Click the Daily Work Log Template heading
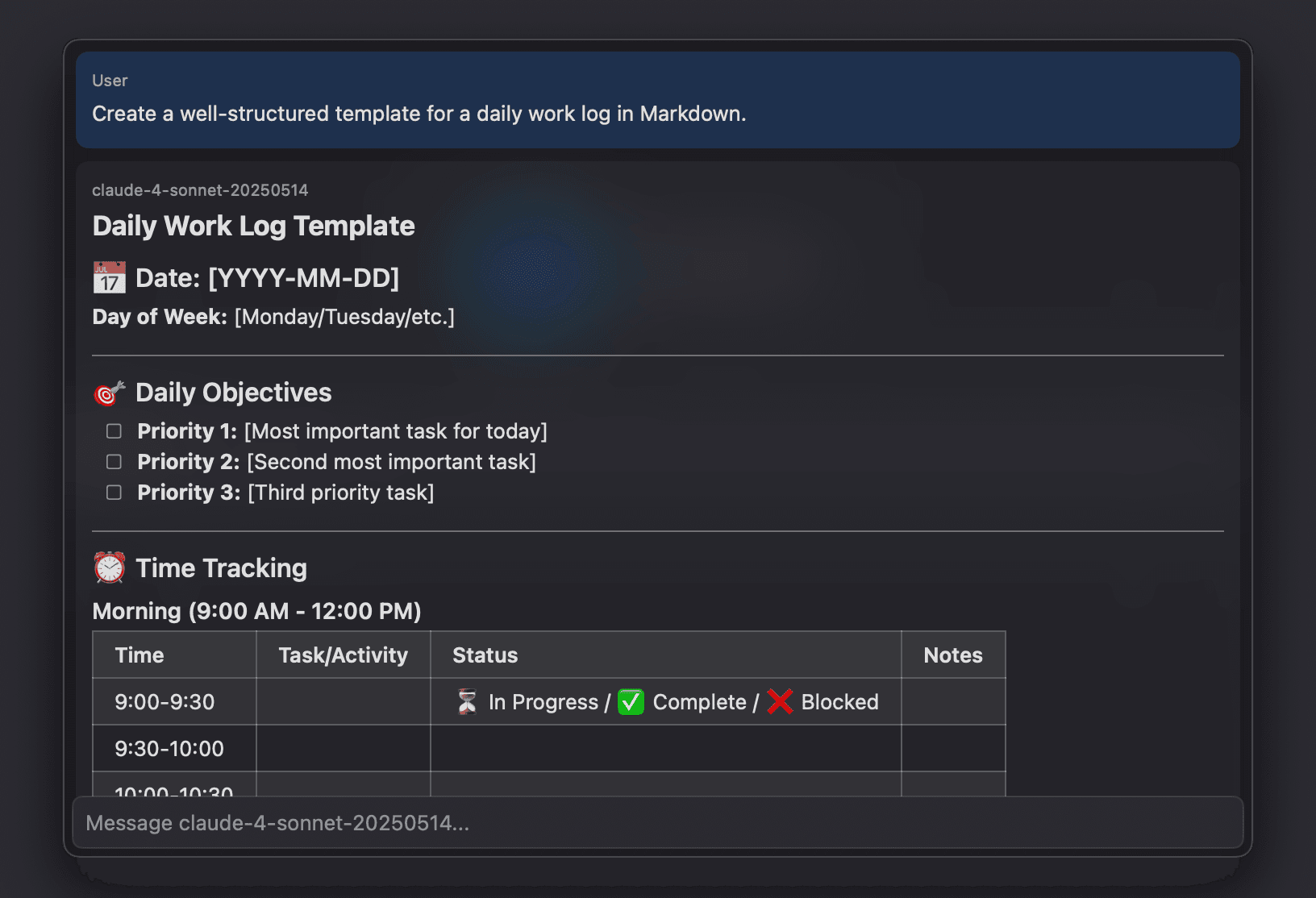 coord(253,227)
